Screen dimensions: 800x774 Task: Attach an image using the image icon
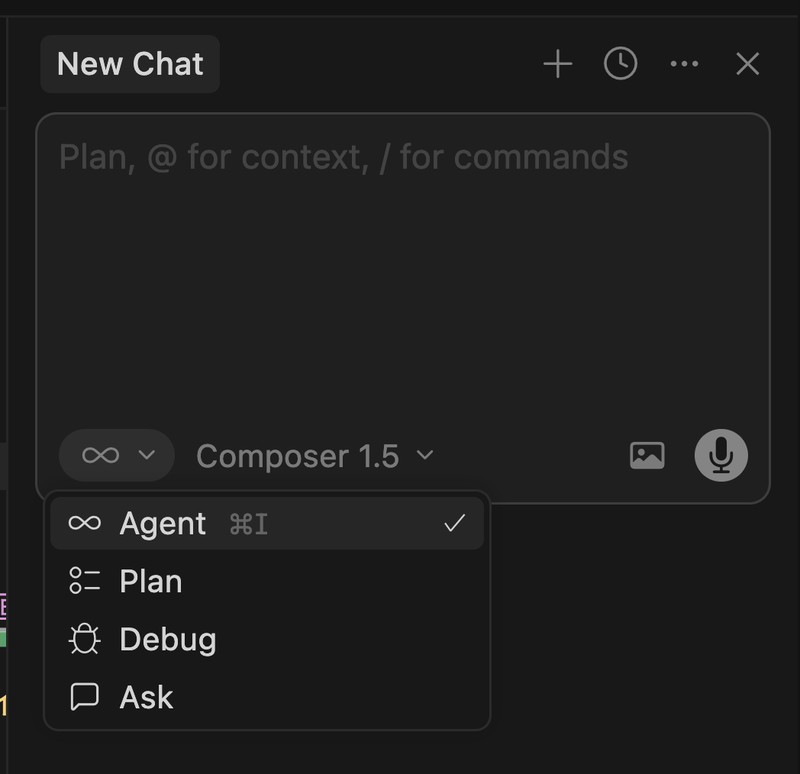648,455
